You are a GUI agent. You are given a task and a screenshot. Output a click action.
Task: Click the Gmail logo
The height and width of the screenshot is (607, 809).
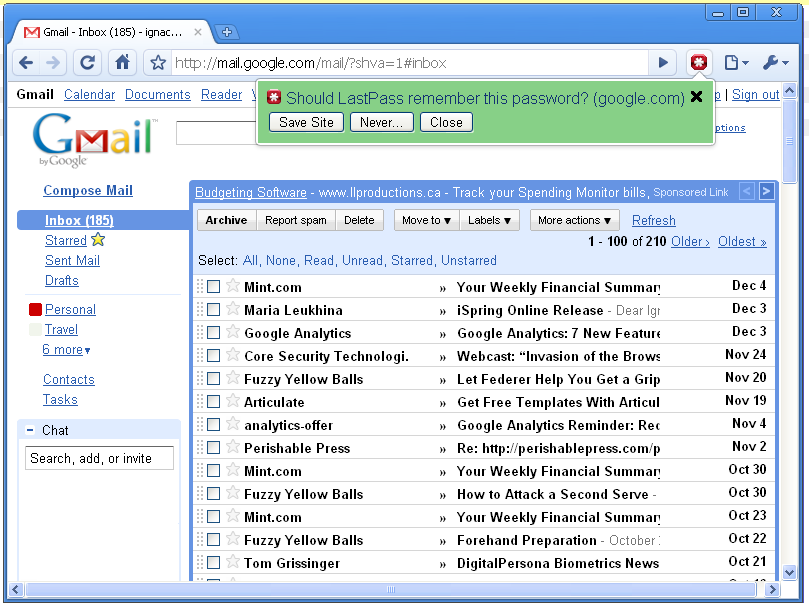(95, 139)
